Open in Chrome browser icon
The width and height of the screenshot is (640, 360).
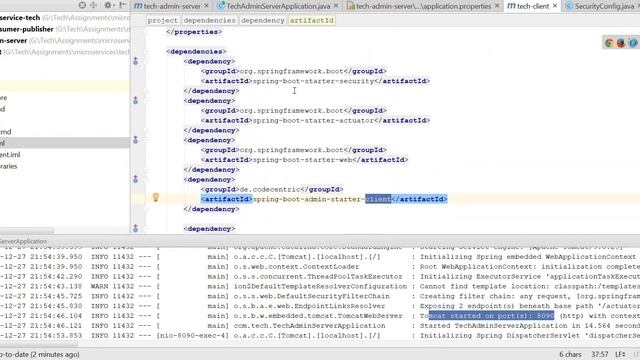[x=609, y=43]
